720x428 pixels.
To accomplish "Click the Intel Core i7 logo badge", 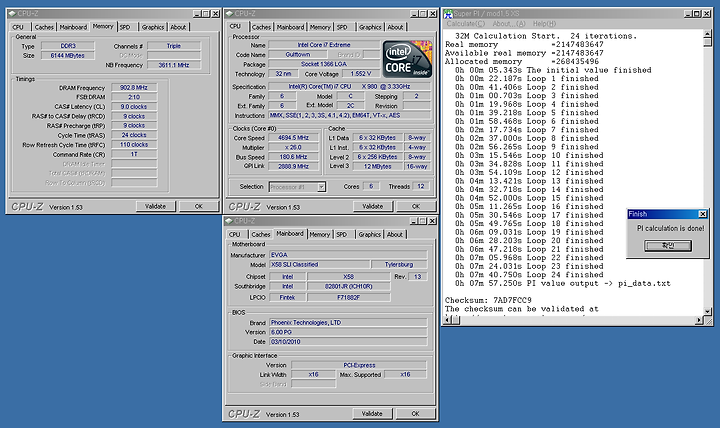I will point(407,59).
